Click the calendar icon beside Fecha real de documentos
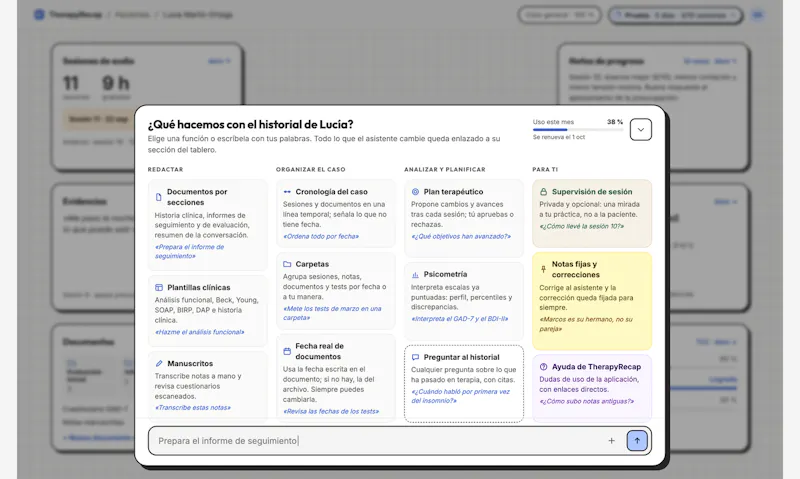 pos(287,351)
